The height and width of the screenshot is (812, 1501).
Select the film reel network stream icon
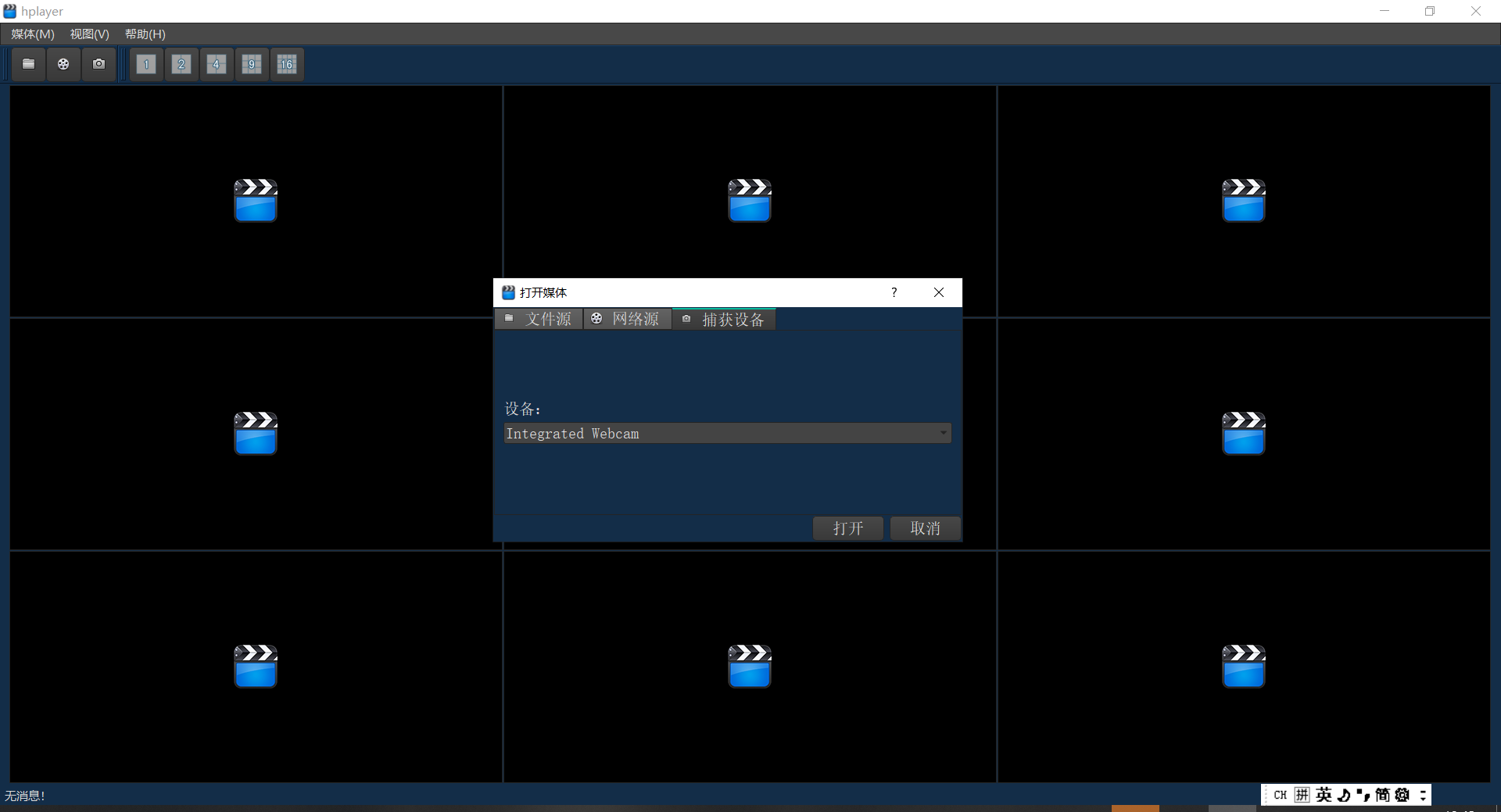(x=63, y=64)
